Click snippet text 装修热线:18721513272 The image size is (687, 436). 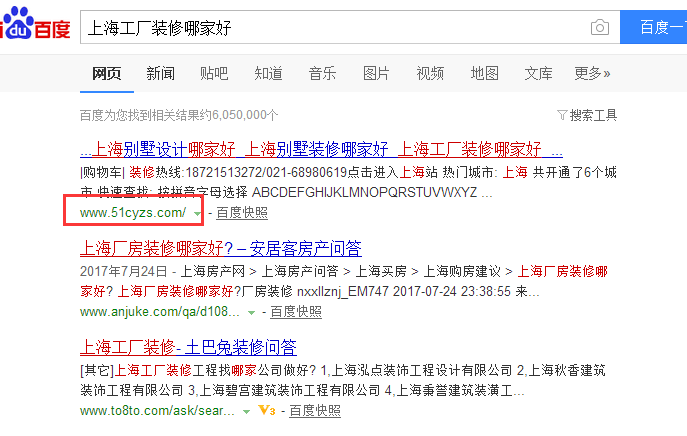[195, 172]
